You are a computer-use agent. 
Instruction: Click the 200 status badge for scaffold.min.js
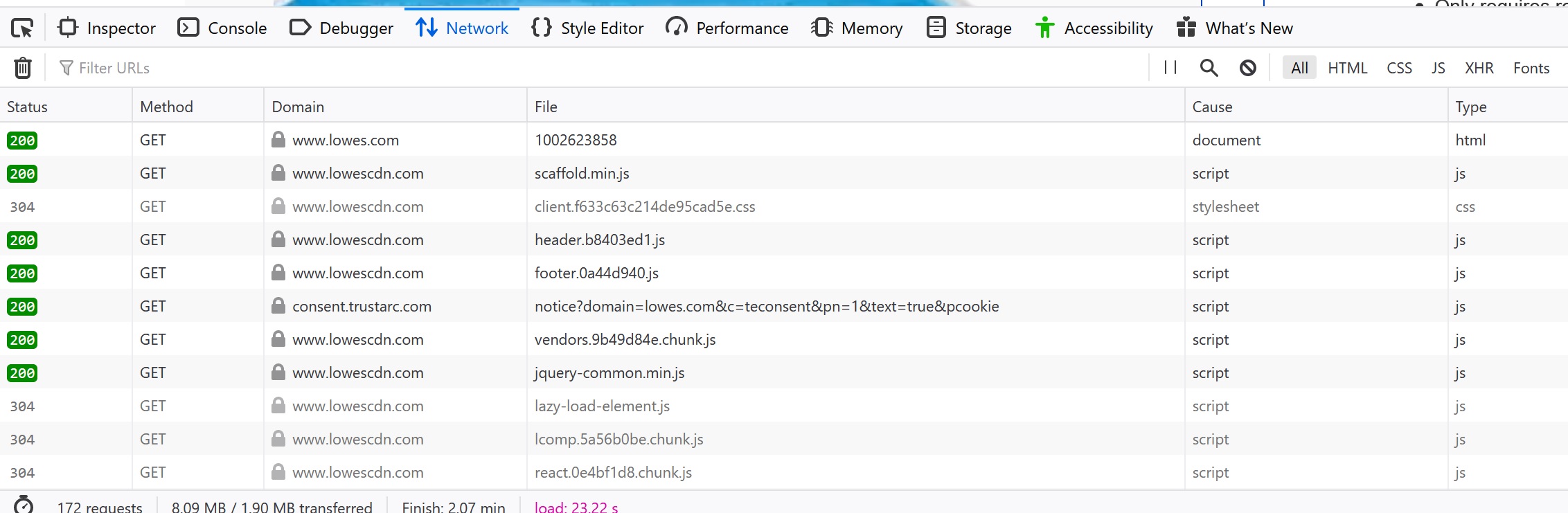22,174
